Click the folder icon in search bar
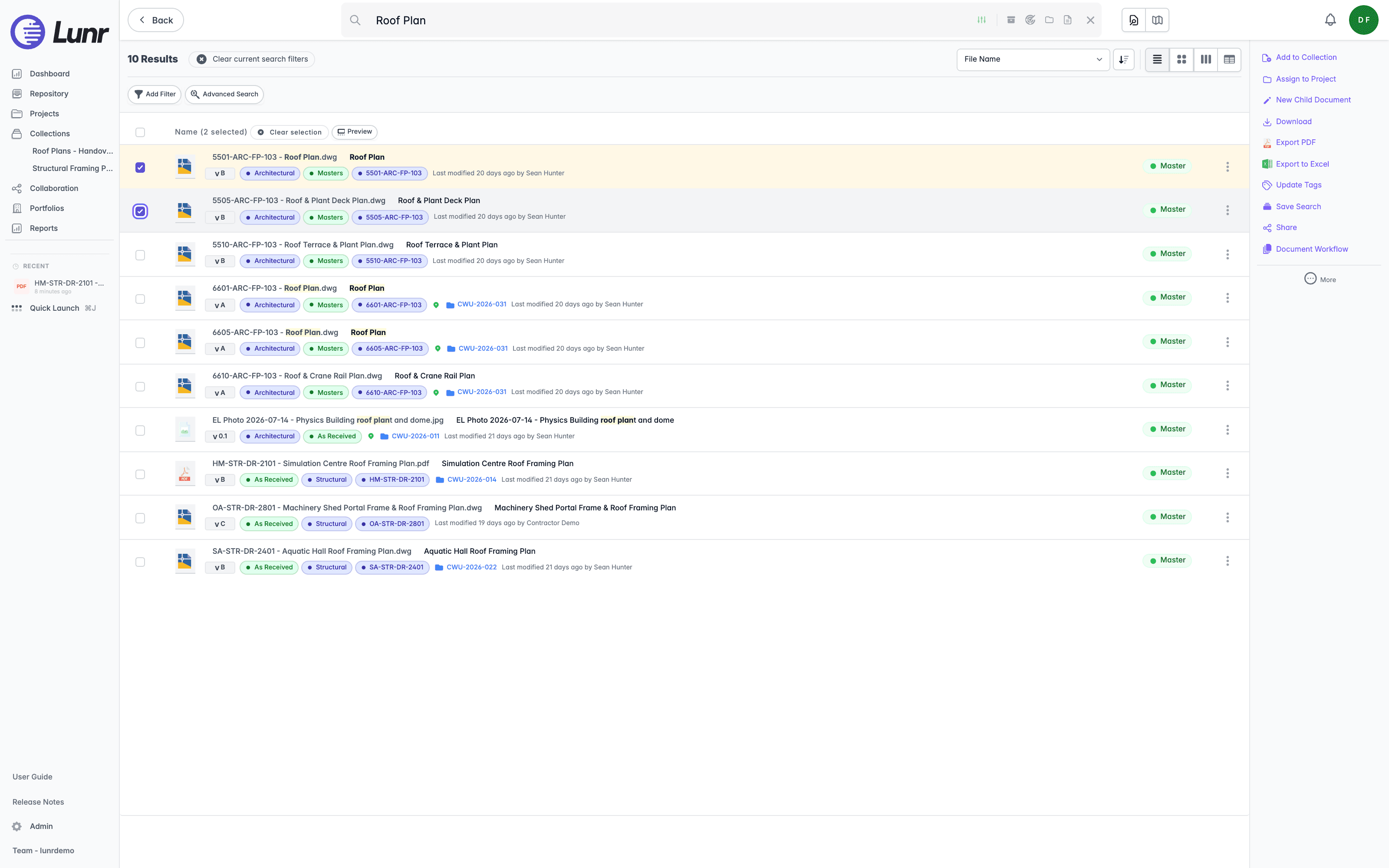The width and height of the screenshot is (1389, 868). 1049,20
